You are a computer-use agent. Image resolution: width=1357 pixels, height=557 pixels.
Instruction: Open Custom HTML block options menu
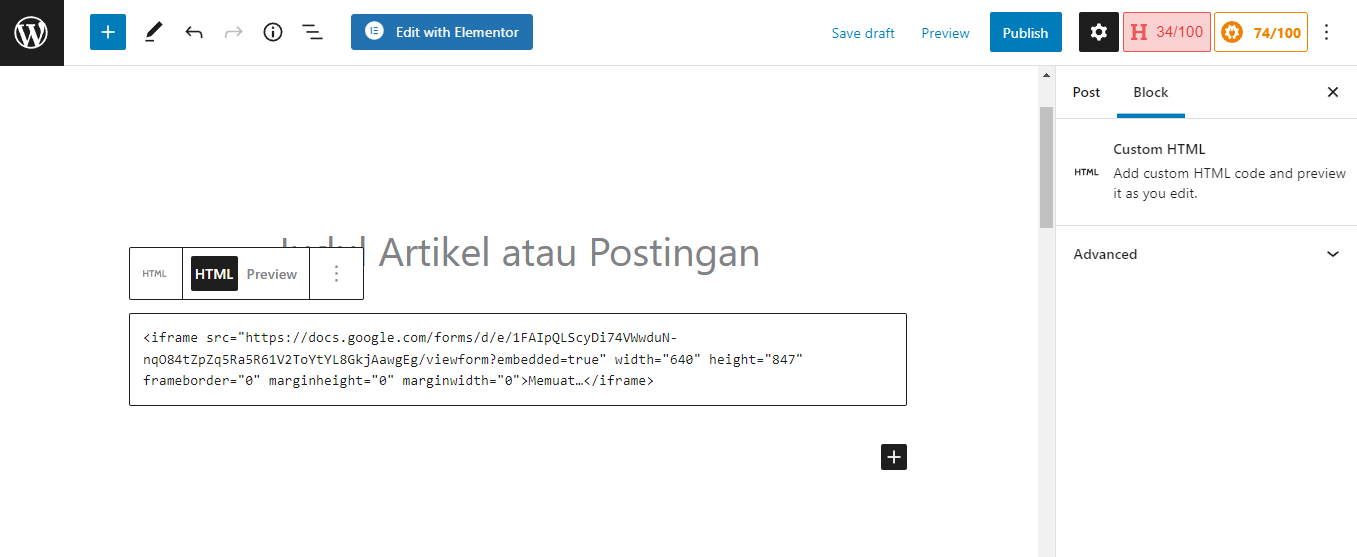[336, 274]
